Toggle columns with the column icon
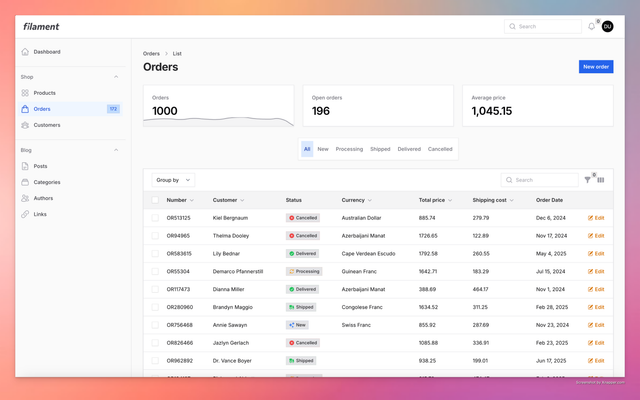The height and width of the screenshot is (400, 640). (601, 180)
